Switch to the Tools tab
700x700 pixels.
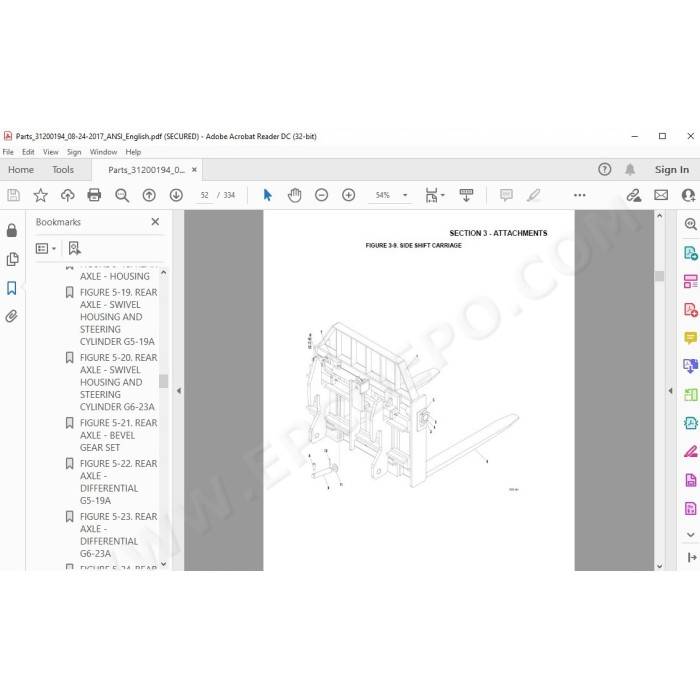pos(63,170)
